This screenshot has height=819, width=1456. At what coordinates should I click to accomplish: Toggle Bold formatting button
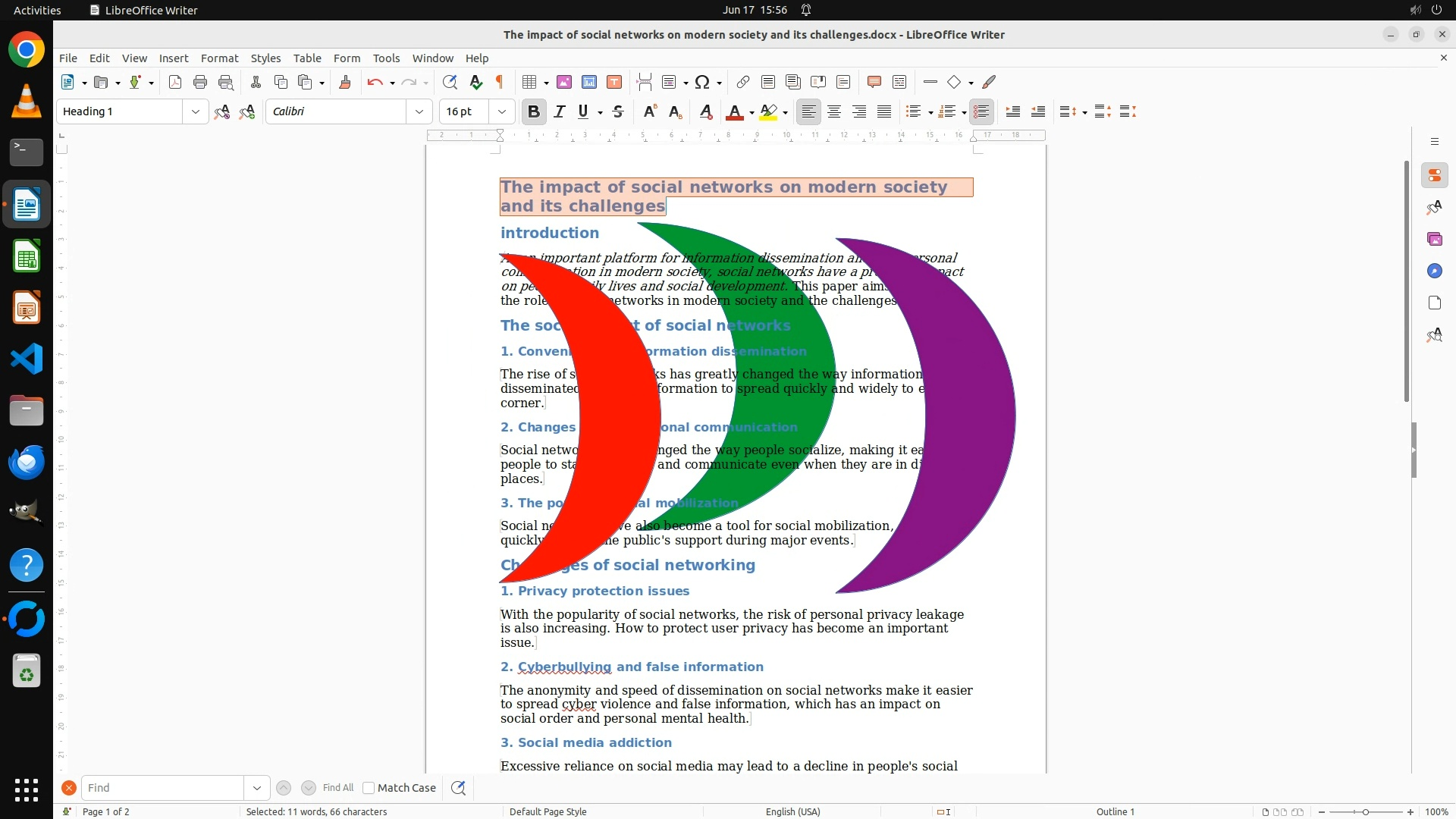click(534, 111)
